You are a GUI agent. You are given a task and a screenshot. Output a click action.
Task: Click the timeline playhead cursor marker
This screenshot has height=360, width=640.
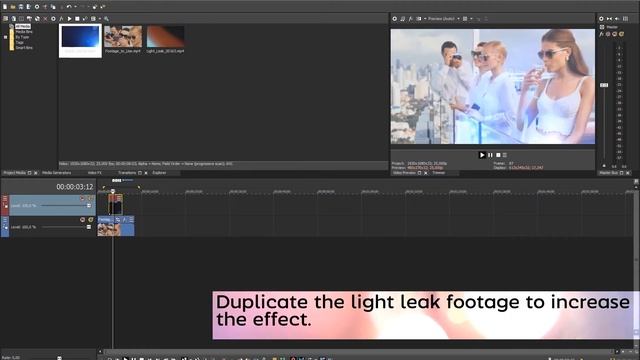[113, 191]
